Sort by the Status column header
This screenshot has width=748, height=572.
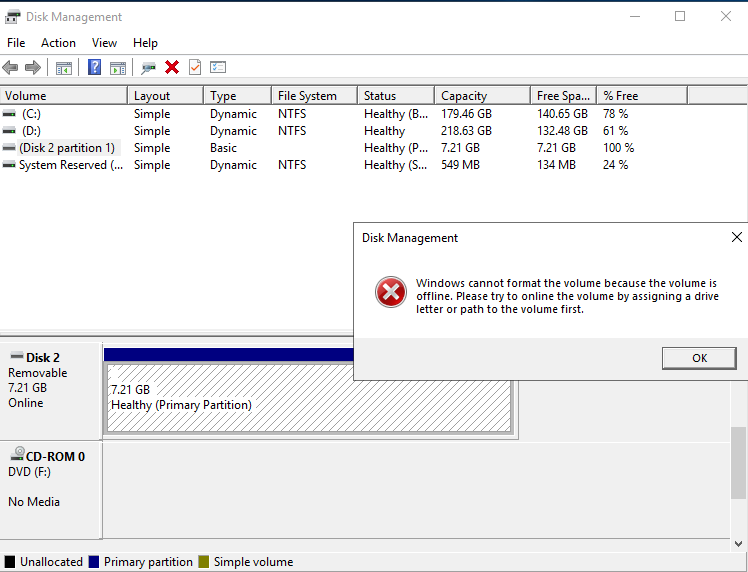coord(396,95)
